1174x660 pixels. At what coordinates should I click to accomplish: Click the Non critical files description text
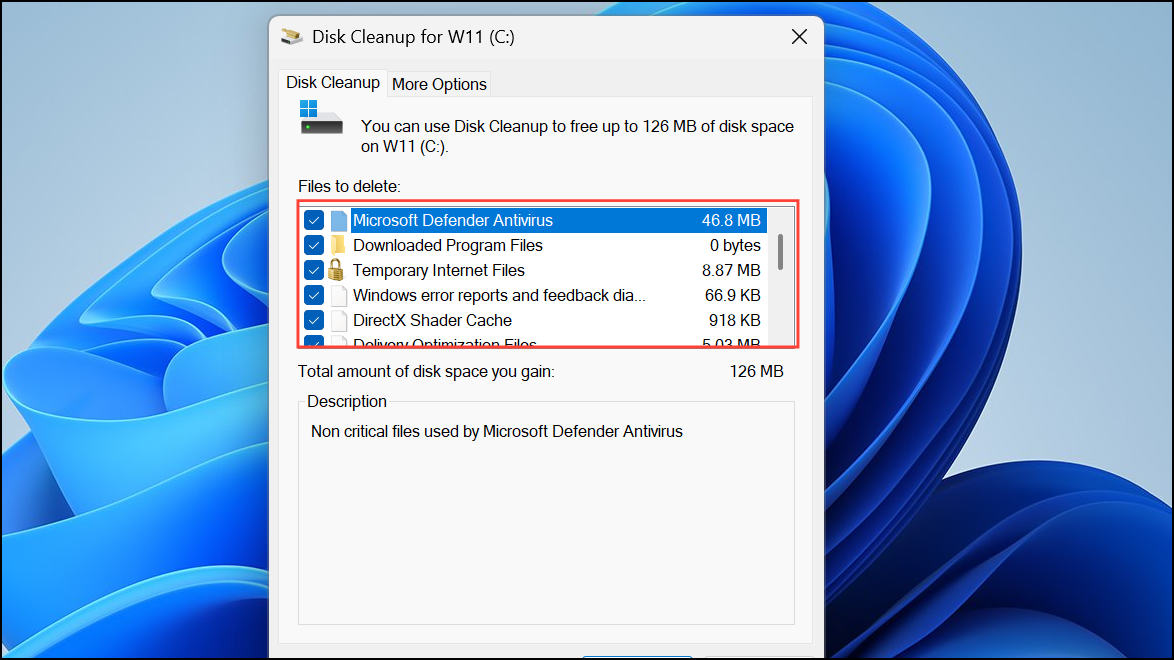tap(496, 432)
